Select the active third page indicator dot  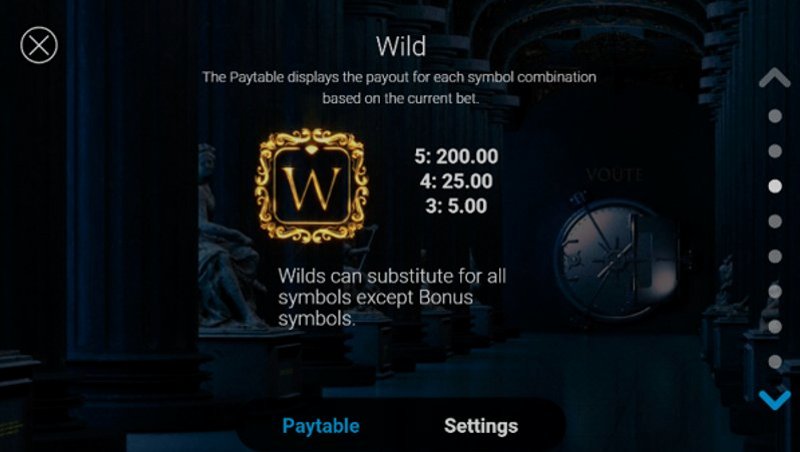(x=775, y=186)
